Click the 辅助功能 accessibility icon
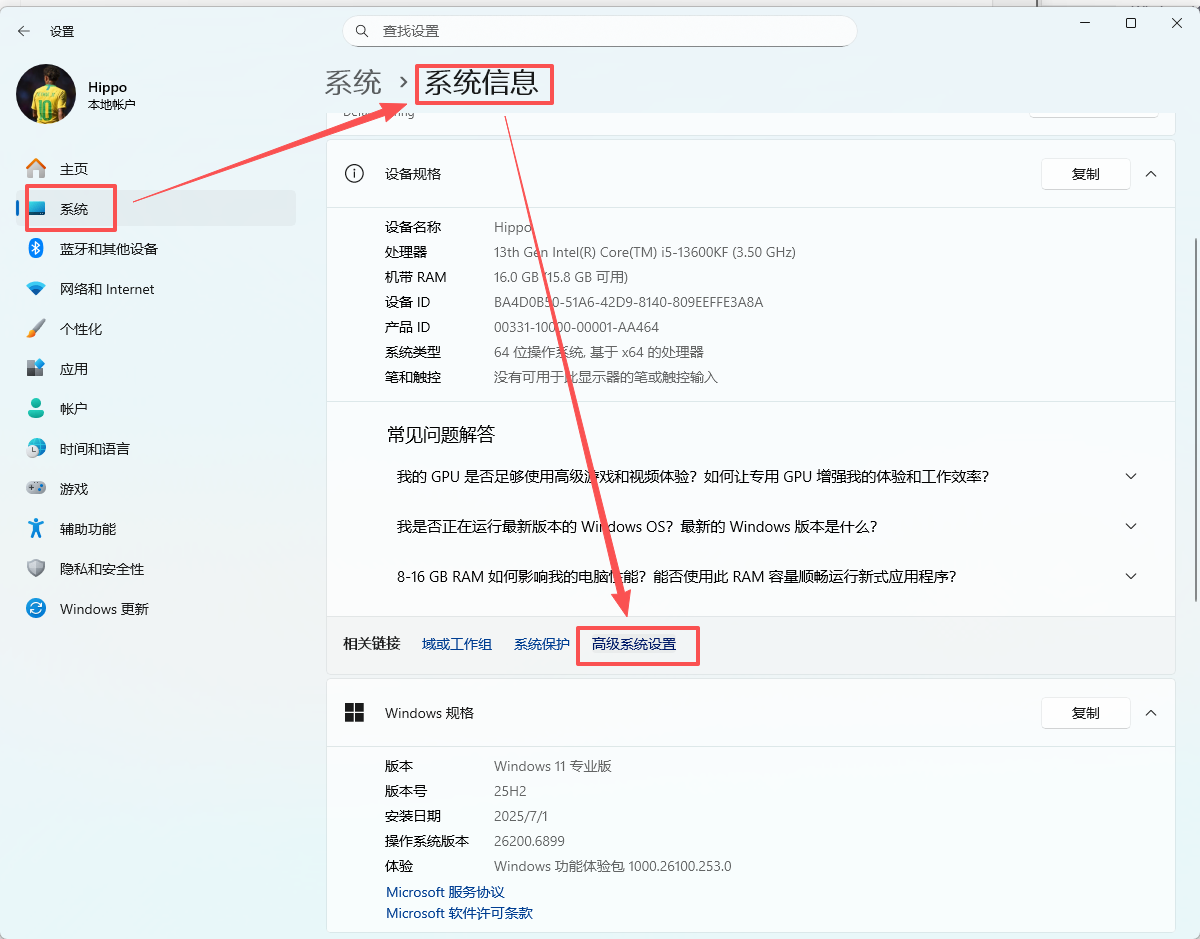This screenshot has height=939, width=1200. pyautogui.click(x=36, y=529)
